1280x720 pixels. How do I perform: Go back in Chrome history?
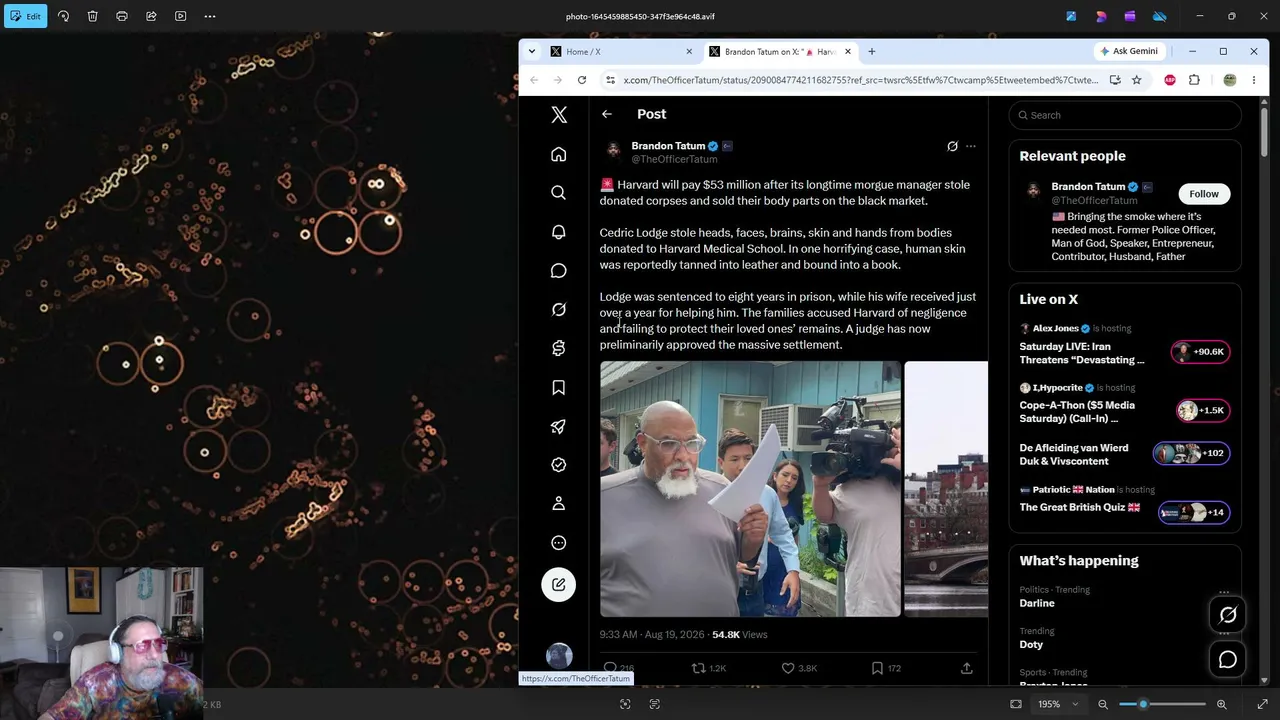click(x=534, y=80)
